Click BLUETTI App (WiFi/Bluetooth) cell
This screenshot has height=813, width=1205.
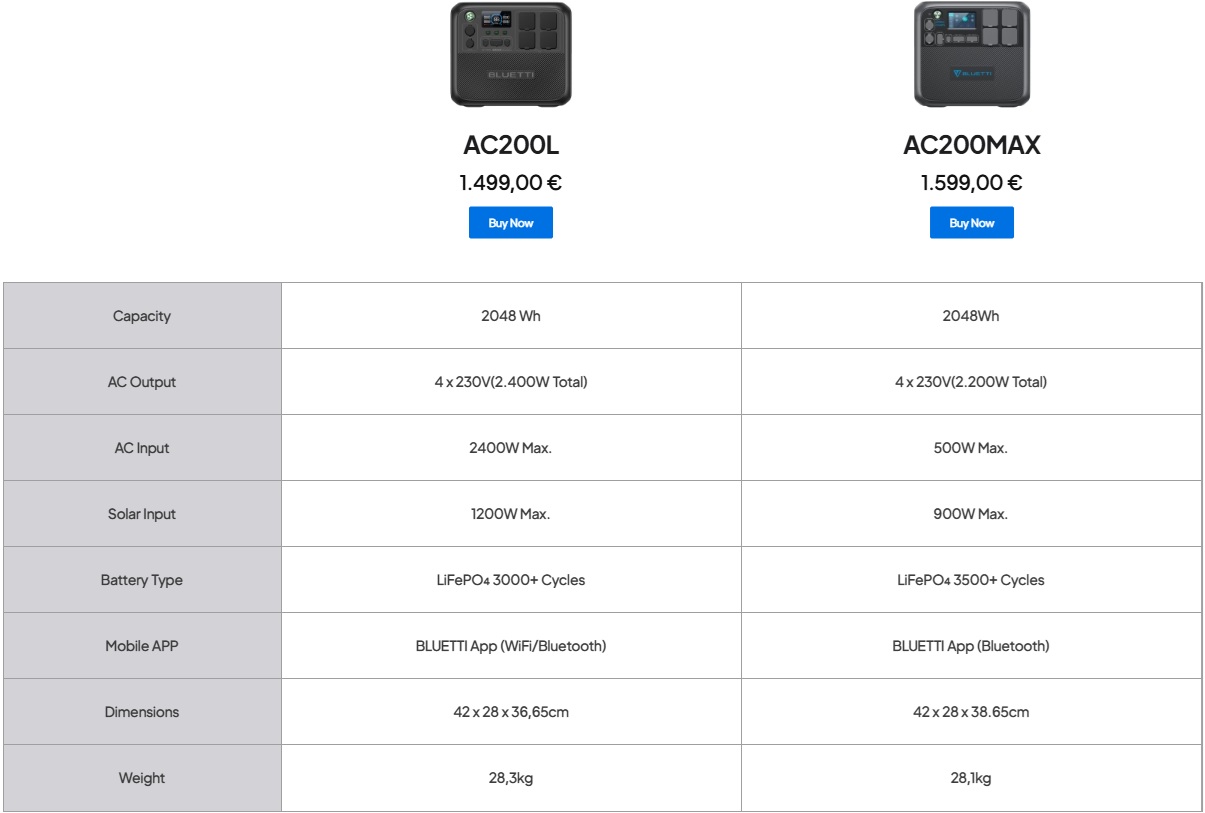point(511,646)
